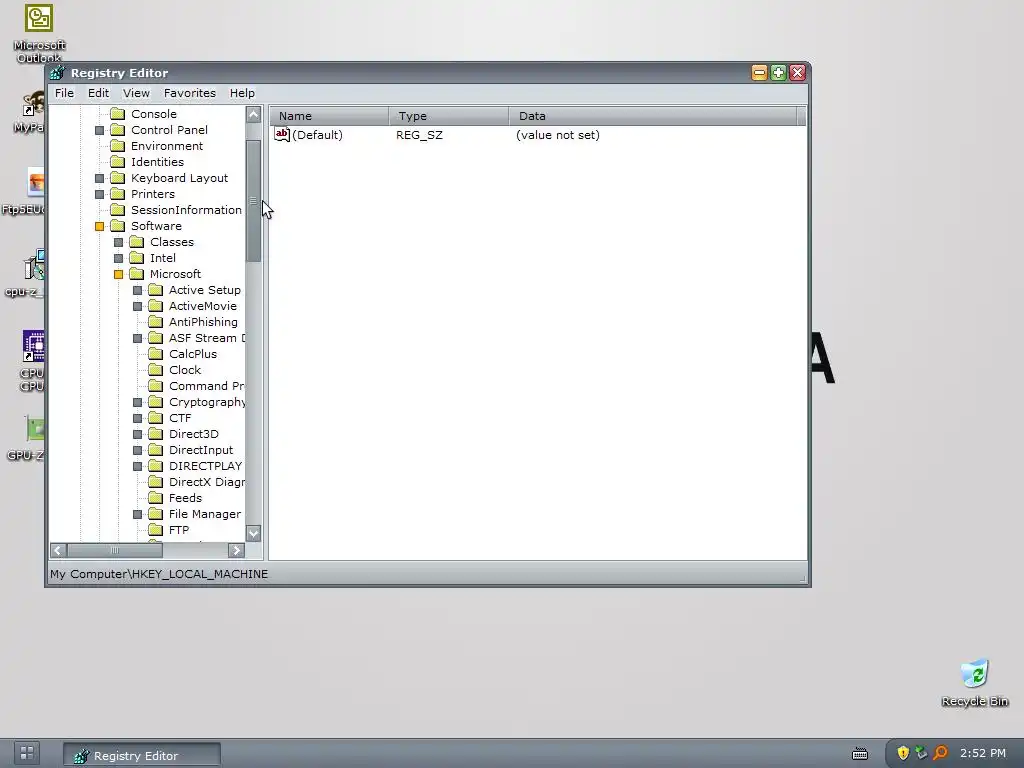Click tree scroll down arrow

[x=253, y=534]
